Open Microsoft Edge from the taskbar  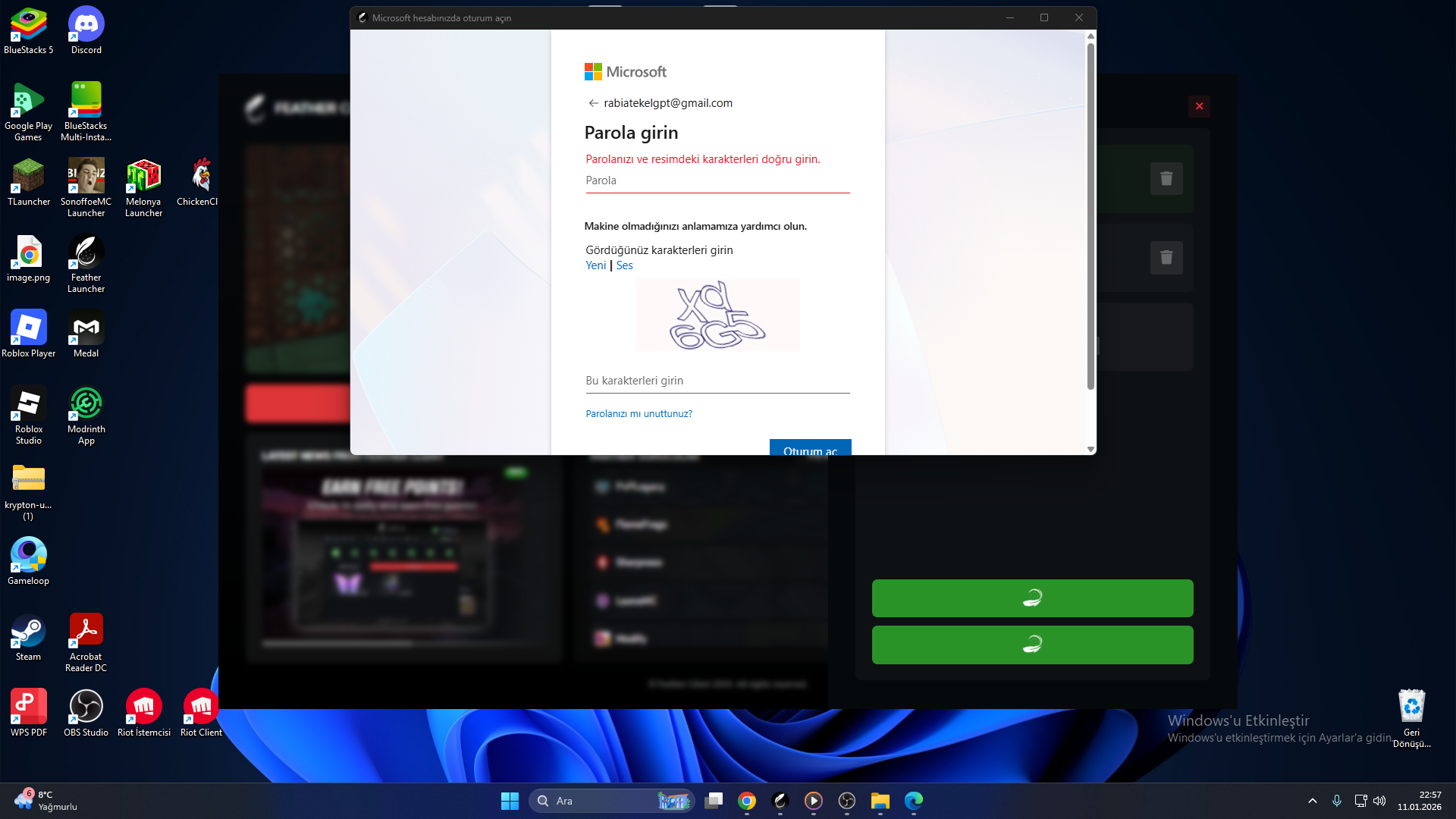pyautogui.click(x=914, y=801)
